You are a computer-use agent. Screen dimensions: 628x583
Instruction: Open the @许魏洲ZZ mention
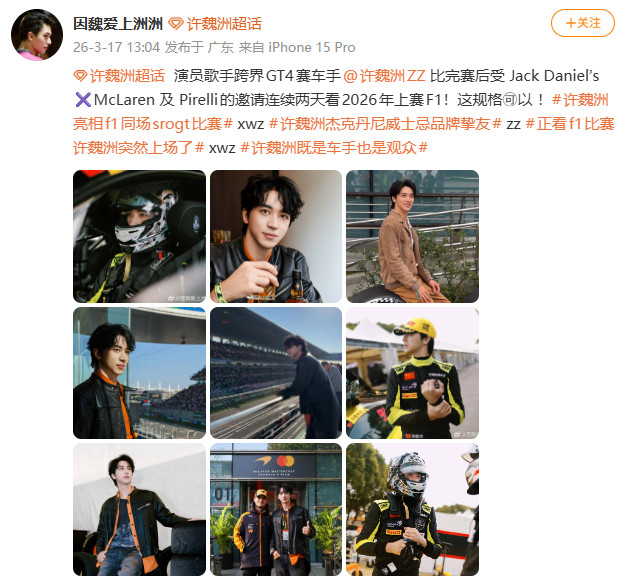[384, 76]
